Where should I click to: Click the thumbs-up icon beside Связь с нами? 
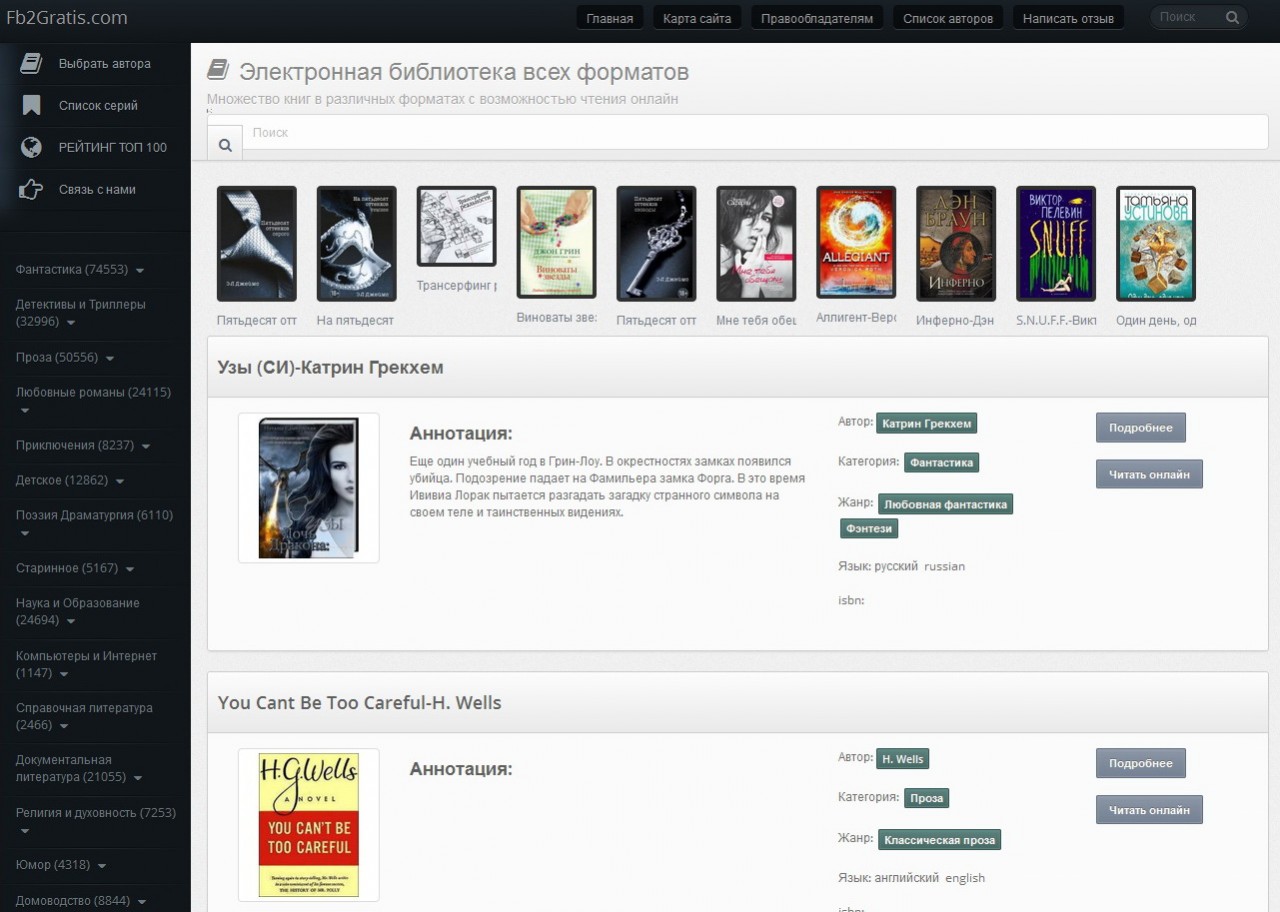pyautogui.click(x=31, y=189)
